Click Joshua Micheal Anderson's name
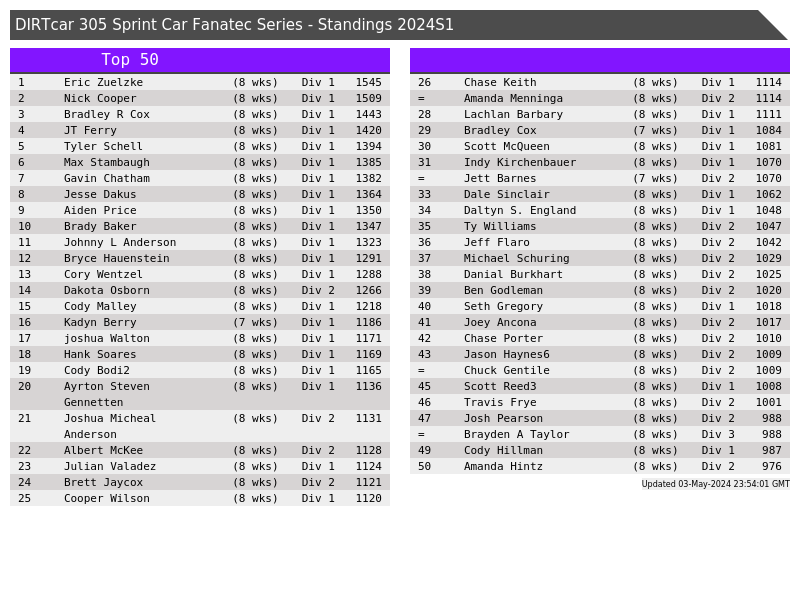This screenshot has height=600, width=800. tap(110, 426)
